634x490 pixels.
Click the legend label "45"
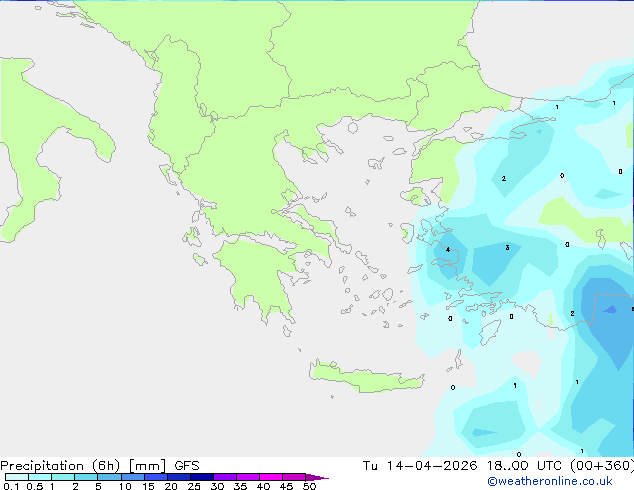287,486
